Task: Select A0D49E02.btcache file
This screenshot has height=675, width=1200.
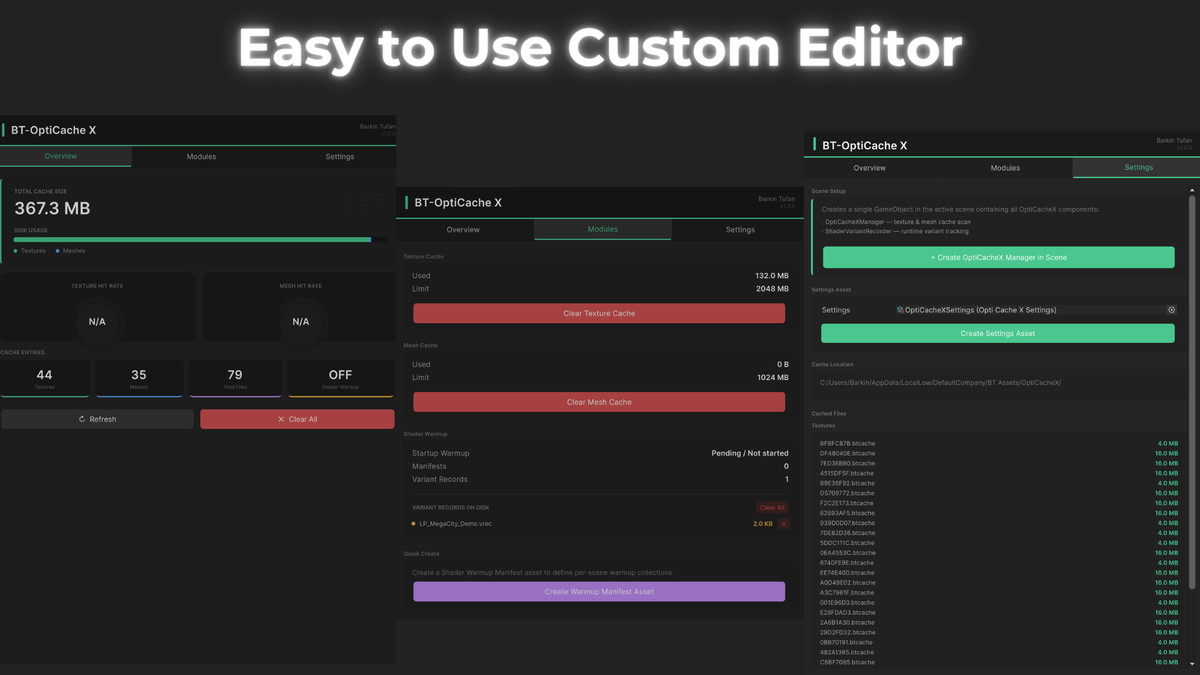Action: click(x=848, y=583)
